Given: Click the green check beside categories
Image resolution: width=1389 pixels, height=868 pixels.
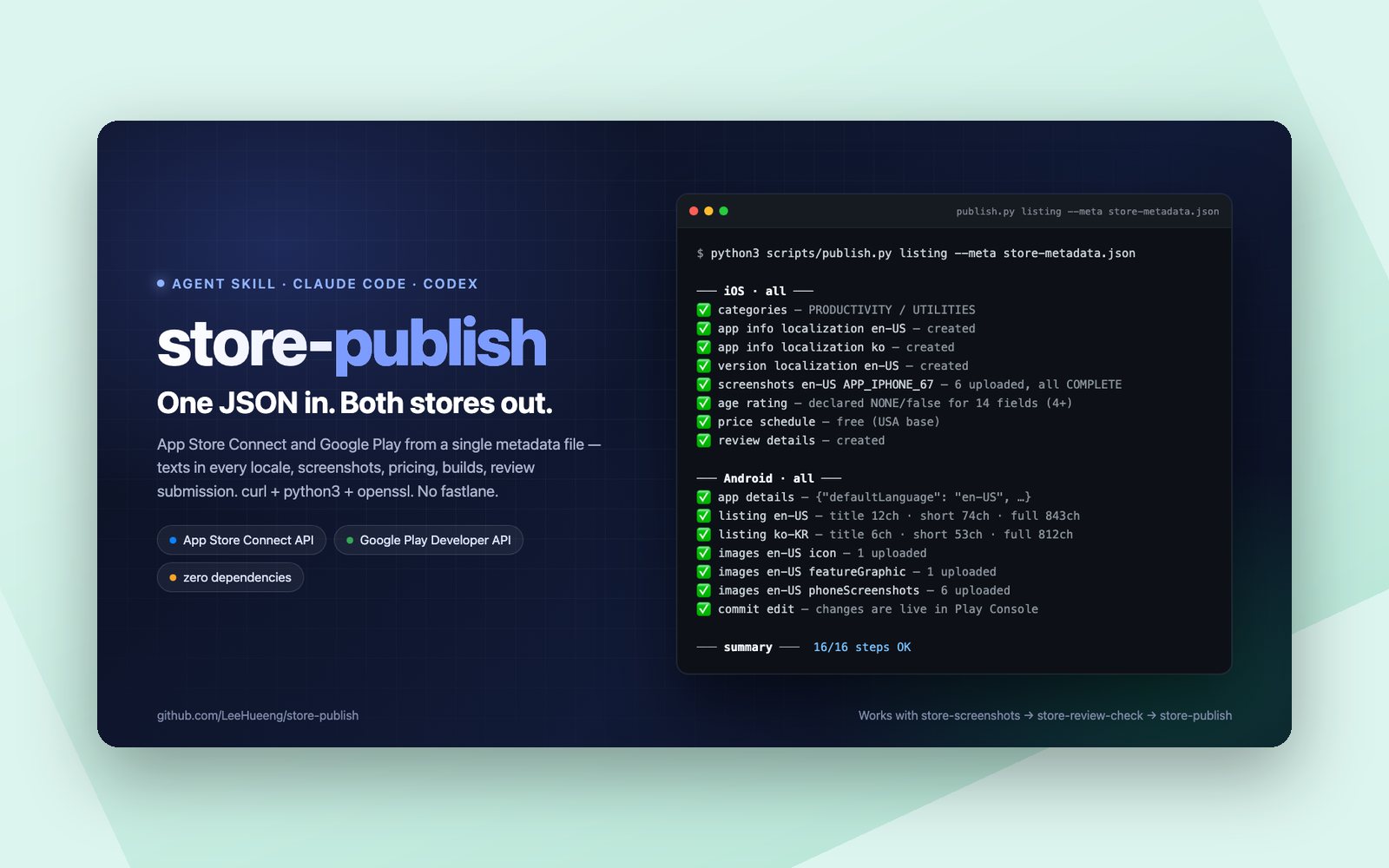Looking at the screenshot, I should (x=703, y=310).
